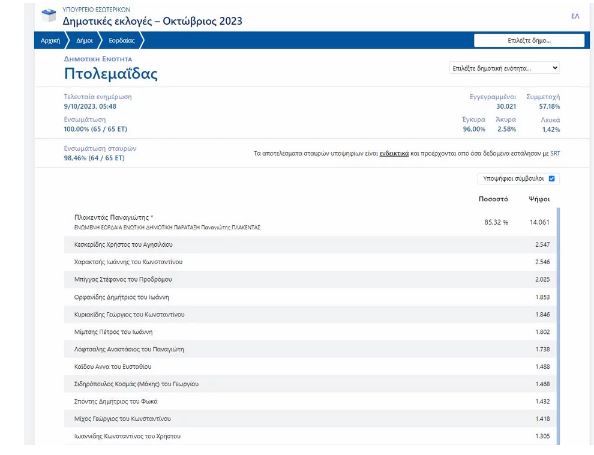
Task: Select Ορφανίδης Δημήτριος του Ιωάννη row
Action: (x=310, y=297)
